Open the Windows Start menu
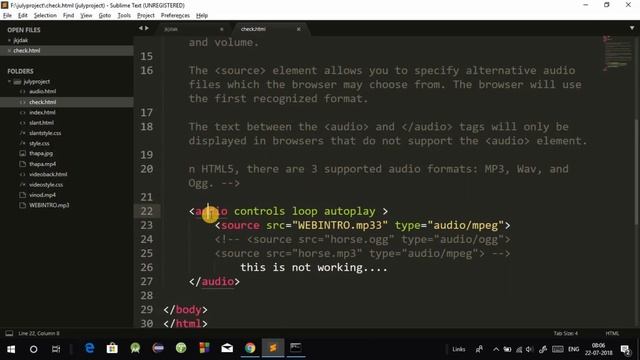This screenshot has width=640, height=360. click(11, 349)
